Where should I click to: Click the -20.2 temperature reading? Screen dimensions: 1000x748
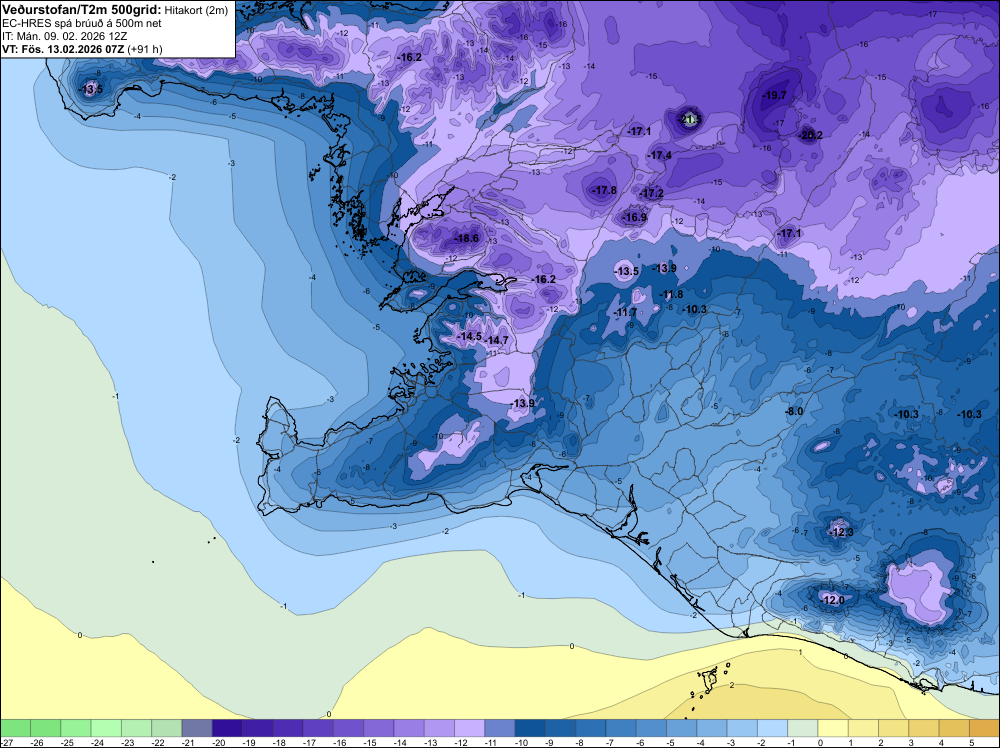tap(811, 135)
